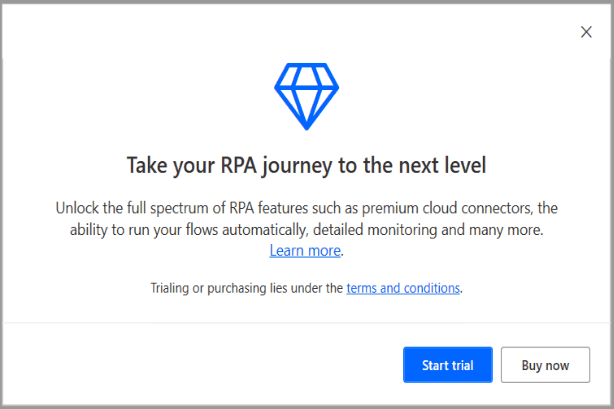Click the 'Take your RPA journey' heading
614x409 pixels.
(307, 165)
